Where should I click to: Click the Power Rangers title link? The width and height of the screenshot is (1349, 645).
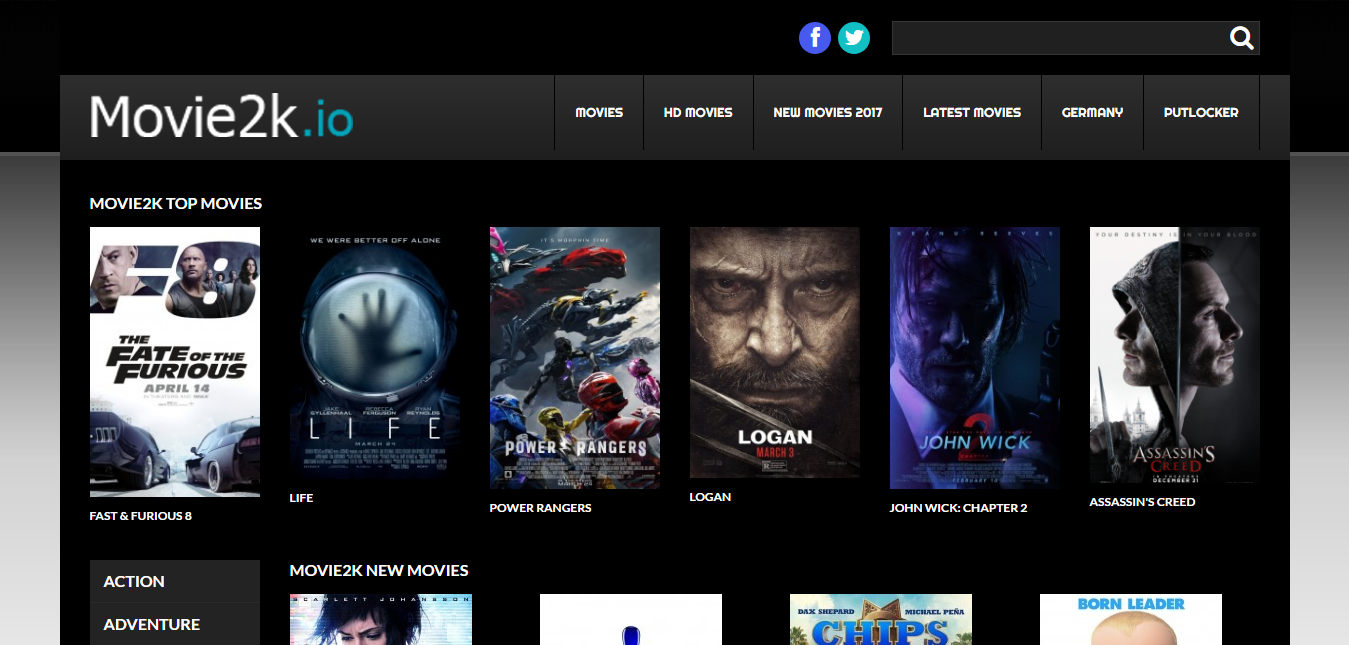540,508
